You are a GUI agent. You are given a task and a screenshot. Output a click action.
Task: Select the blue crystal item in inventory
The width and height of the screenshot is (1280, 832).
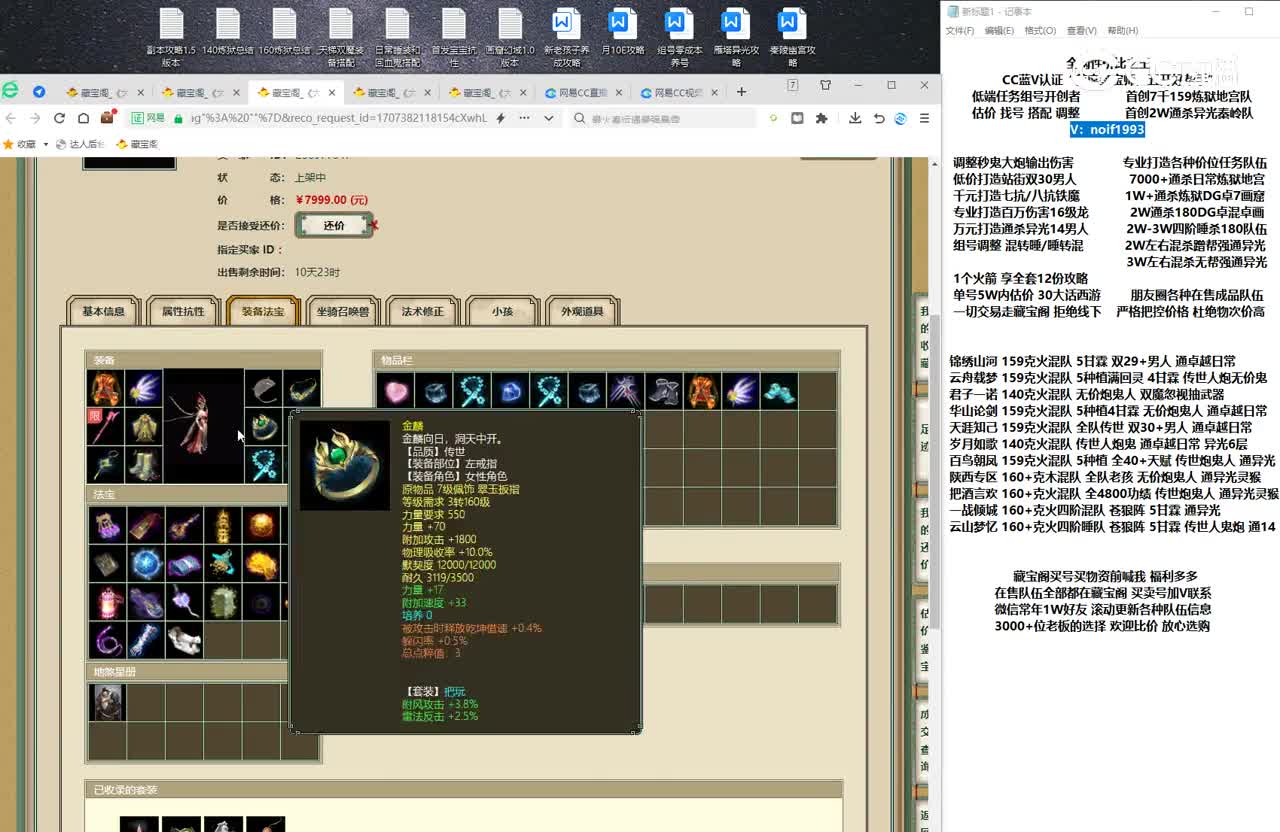click(x=511, y=391)
